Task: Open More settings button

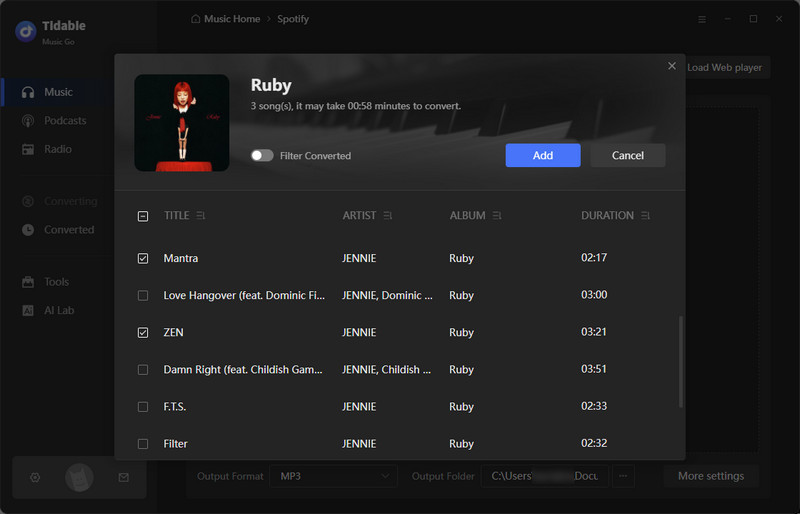Action: click(711, 476)
